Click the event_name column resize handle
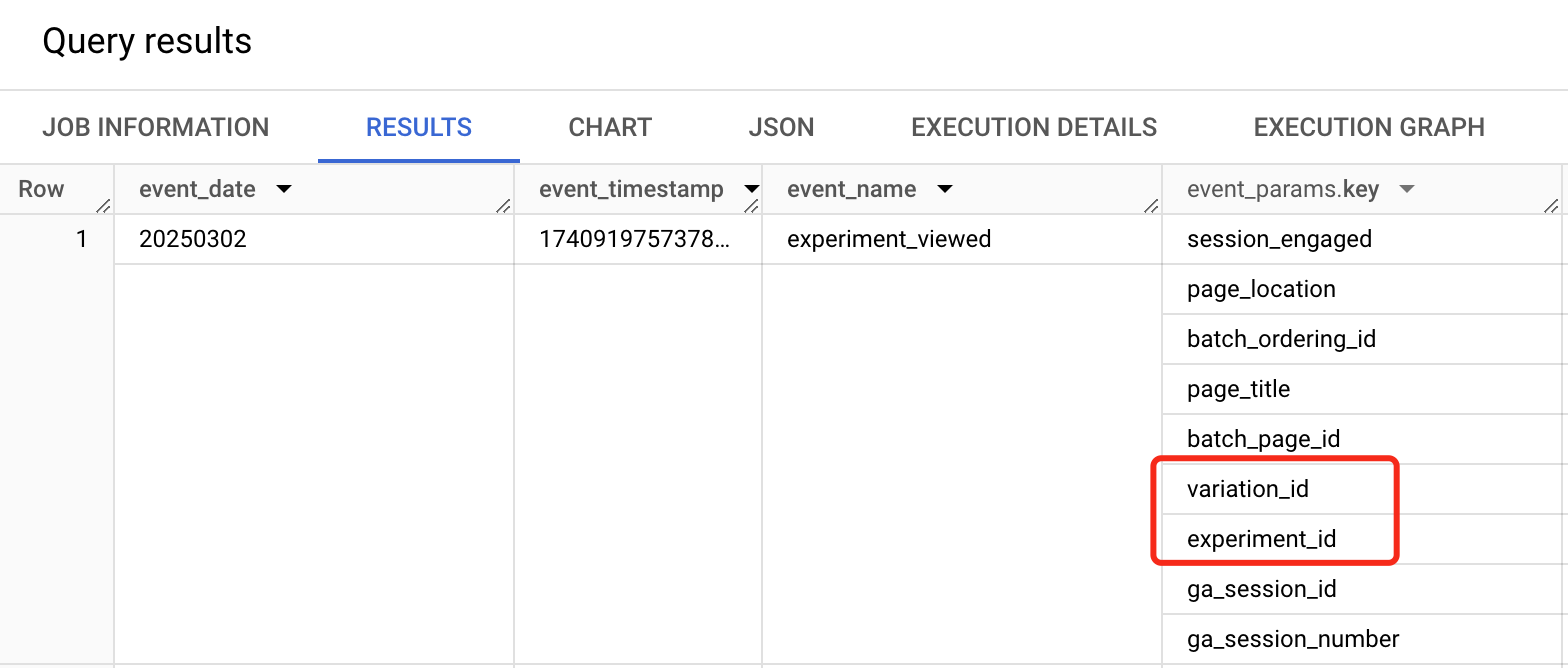 tap(1151, 206)
